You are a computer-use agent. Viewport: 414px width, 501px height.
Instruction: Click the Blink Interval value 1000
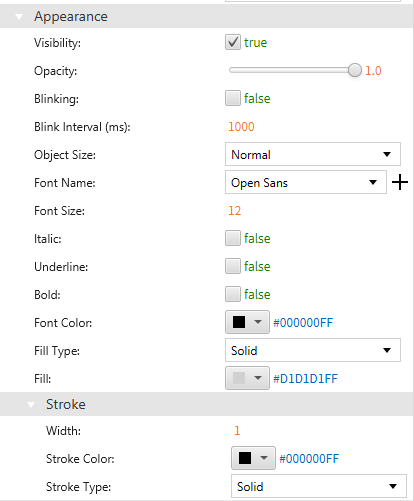pyautogui.click(x=241, y=127)
